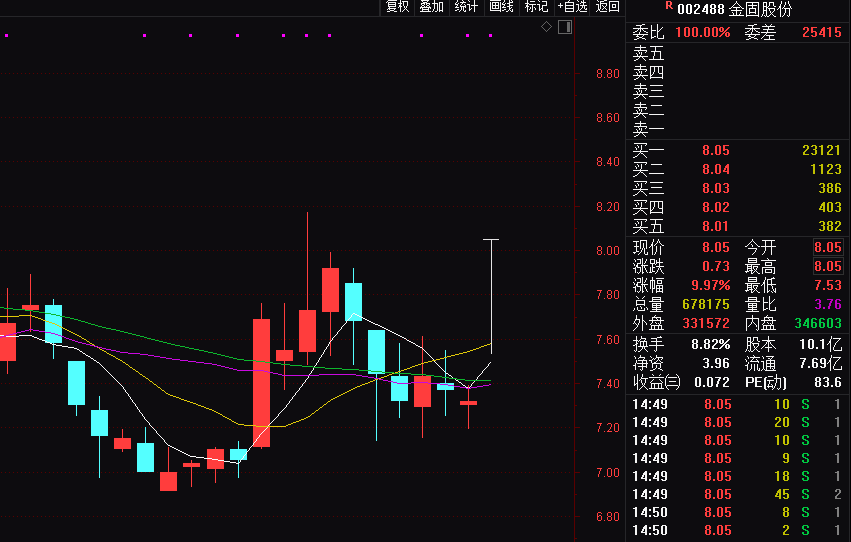Open the 统计 statistics tool

[x=466, y=7]
